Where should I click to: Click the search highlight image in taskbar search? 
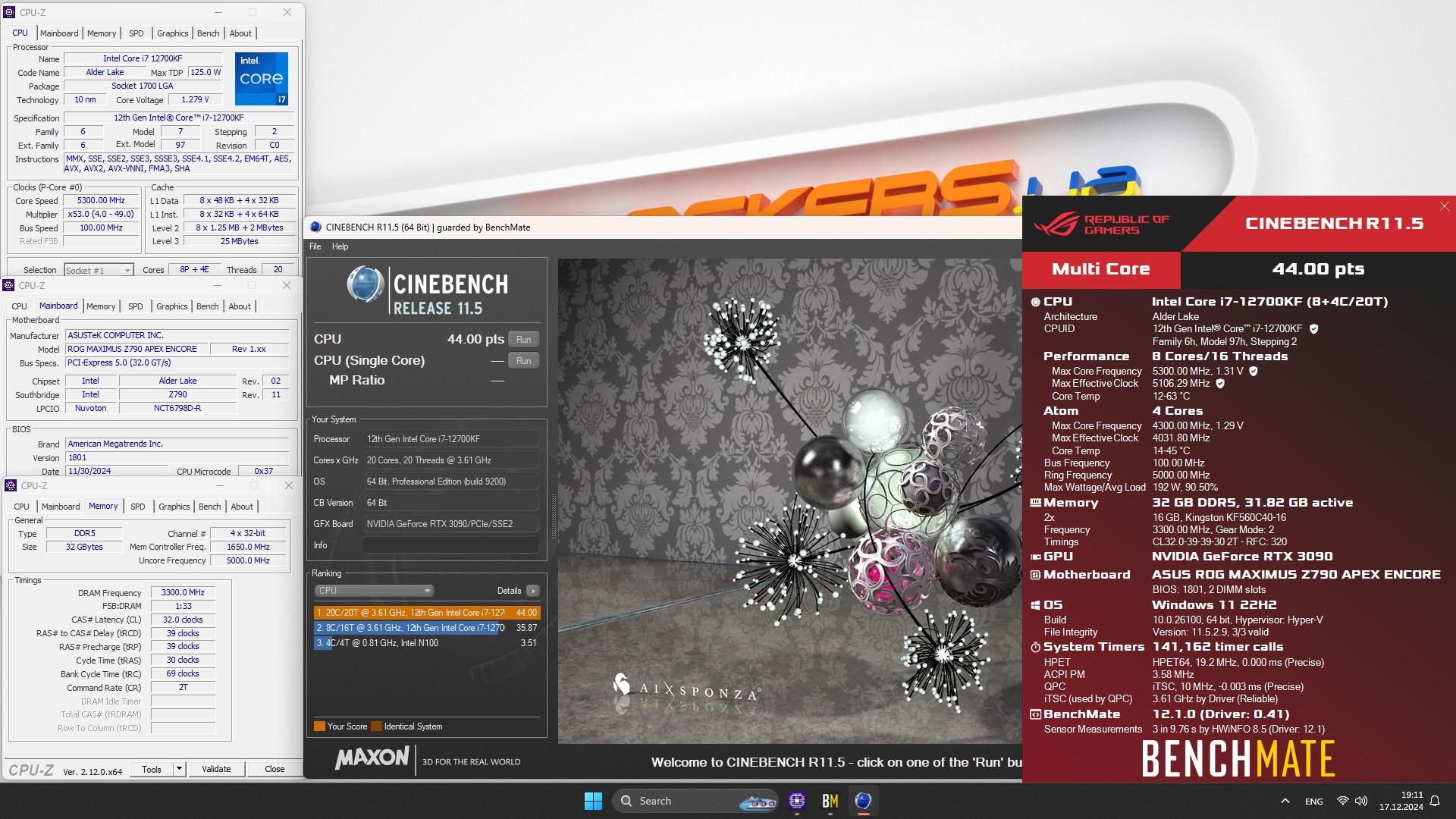point(758,802)
